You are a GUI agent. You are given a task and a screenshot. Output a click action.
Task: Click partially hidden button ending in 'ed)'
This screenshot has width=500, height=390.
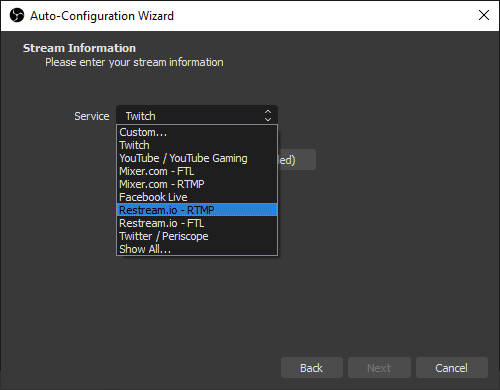(297, 160)
